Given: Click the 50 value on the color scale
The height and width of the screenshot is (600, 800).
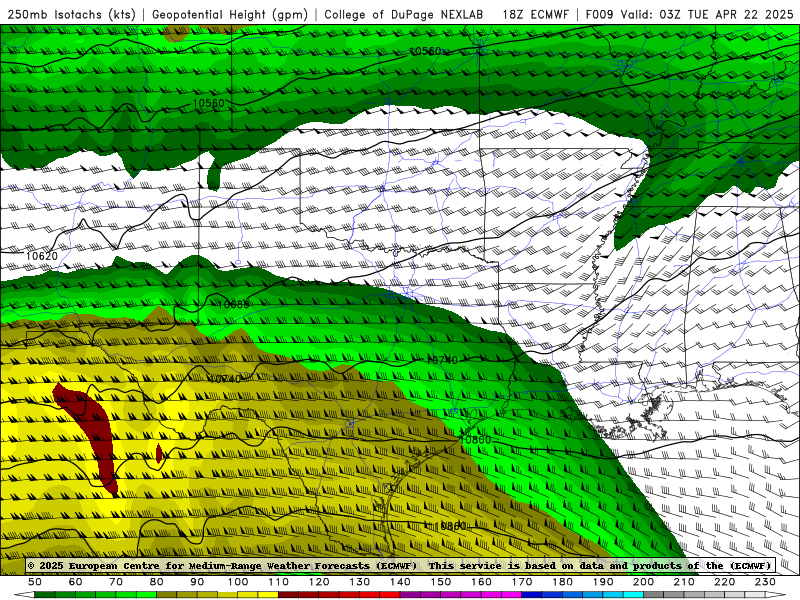Looking at the screenshot, I should (x=35, y=582).
